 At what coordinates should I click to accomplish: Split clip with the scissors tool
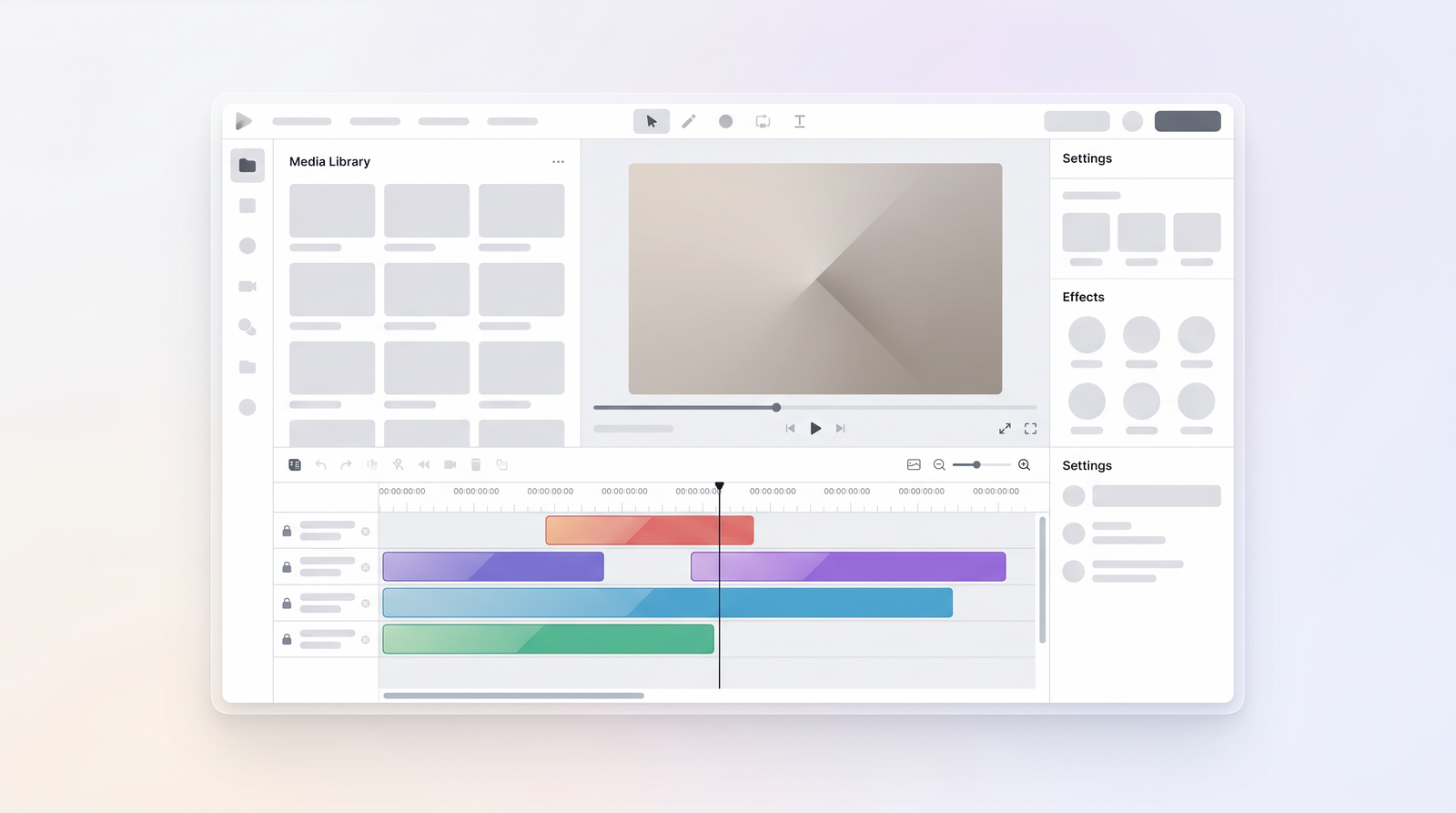point(398,464)
